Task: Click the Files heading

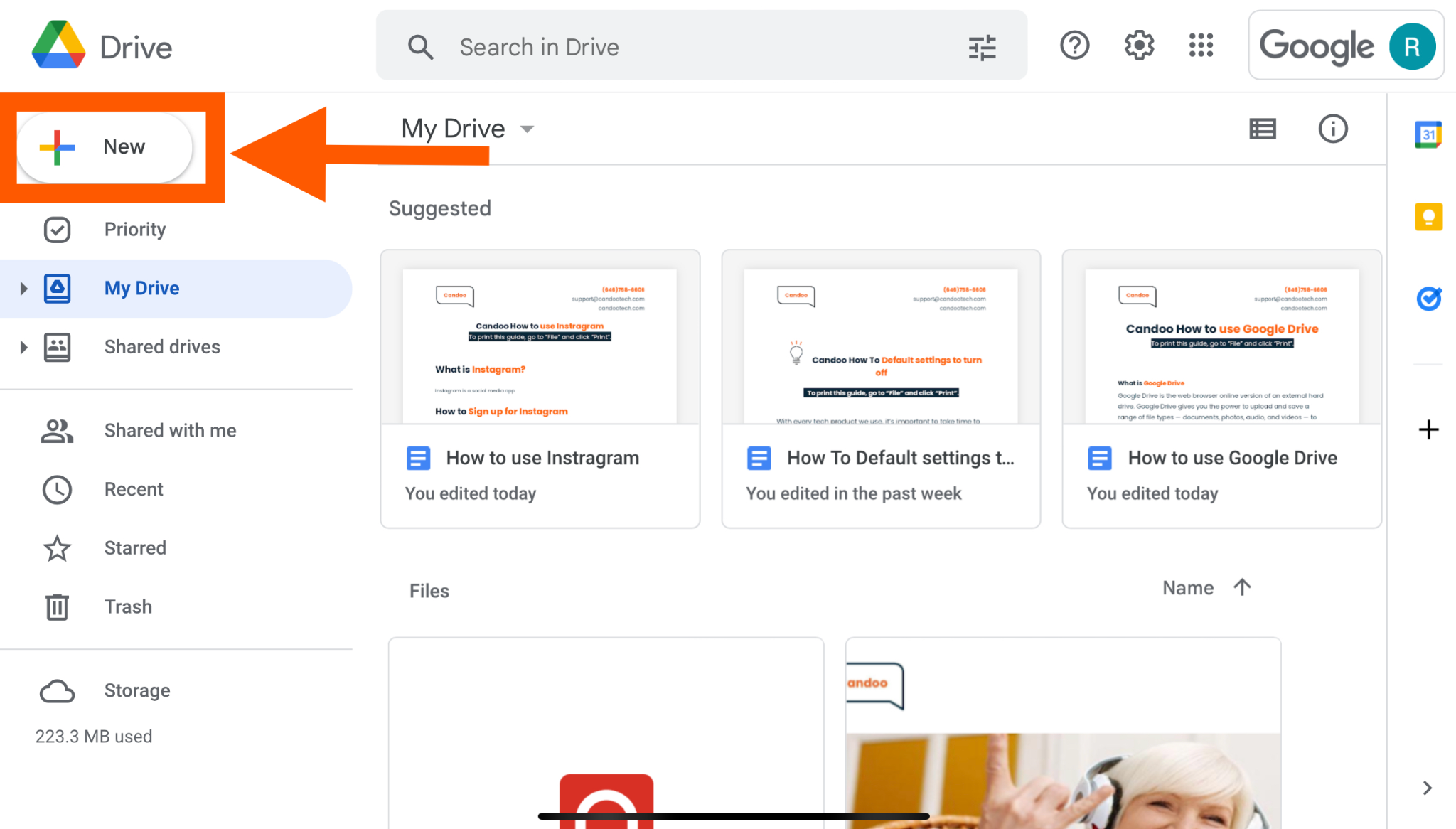Action: pyautogui.click(x=429, y=591)
